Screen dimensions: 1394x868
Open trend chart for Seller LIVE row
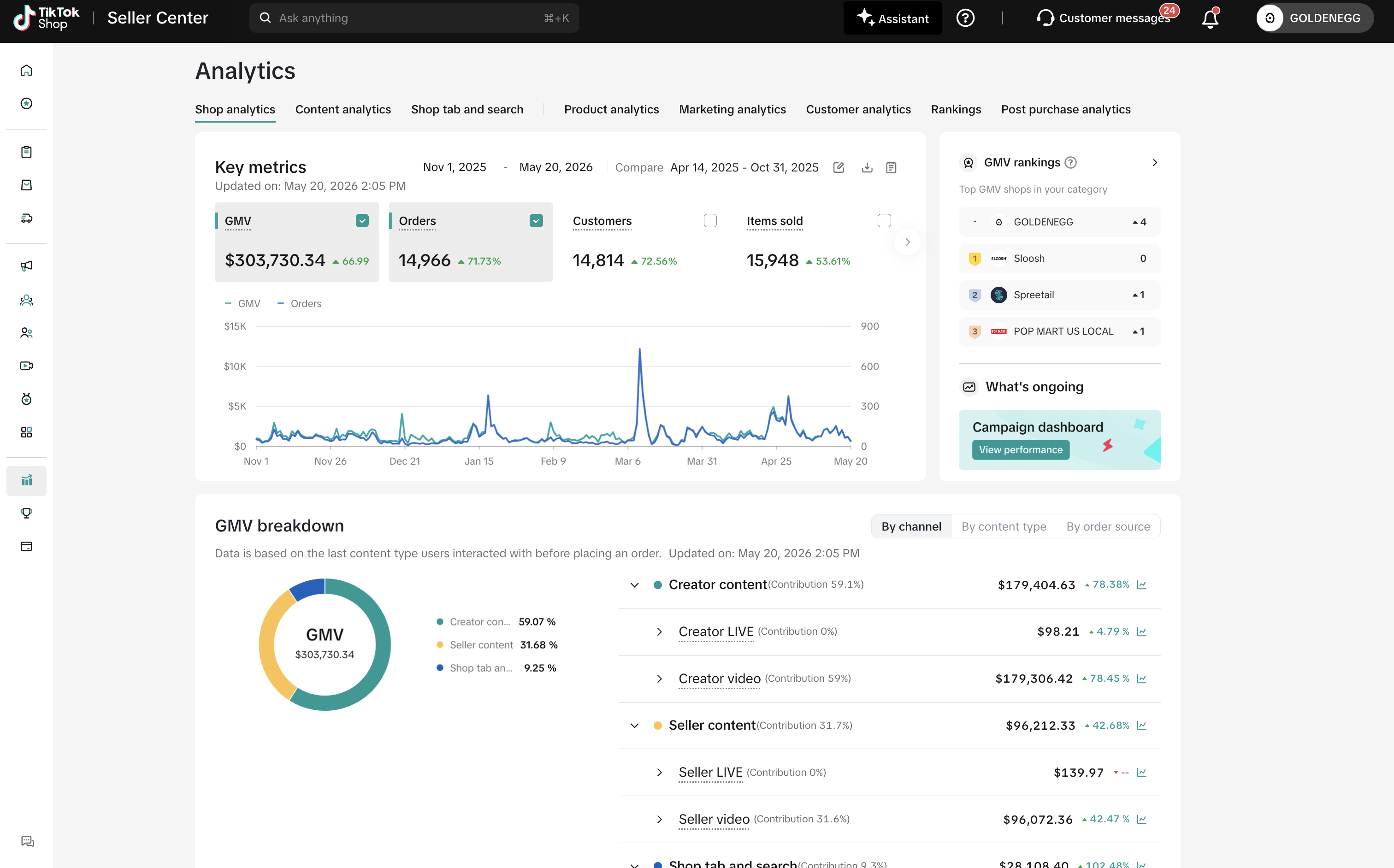(x=1142, y=772)
